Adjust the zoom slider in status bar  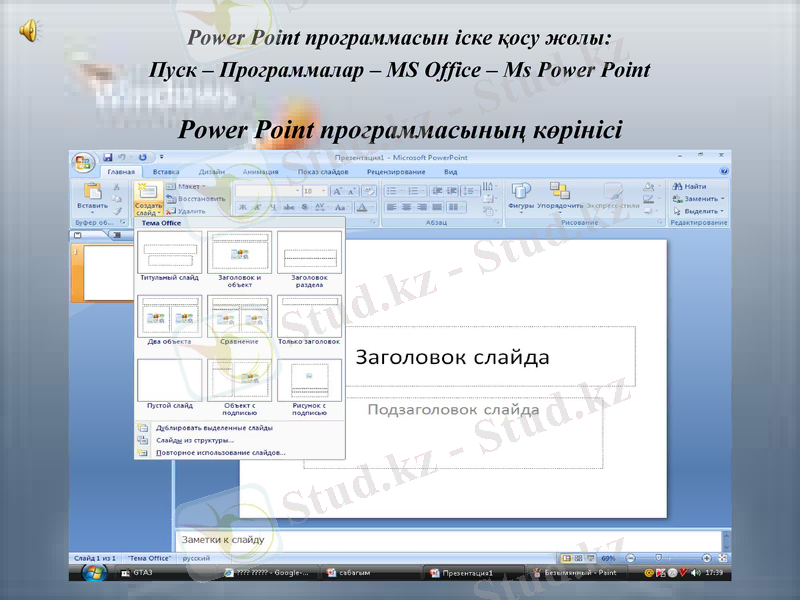tap(659, 556)
